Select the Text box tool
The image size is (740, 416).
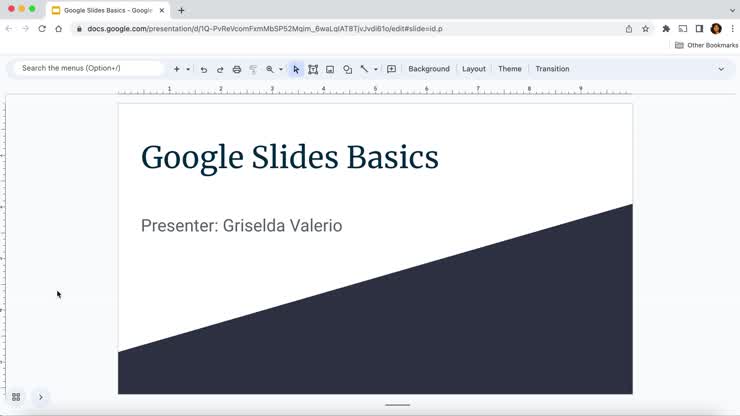pyautogui.click(x=313, y=69)
